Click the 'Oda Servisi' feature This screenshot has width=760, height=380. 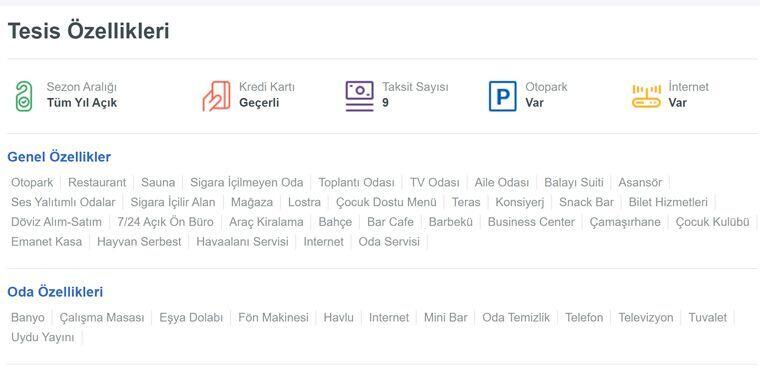tap(389, 241)
